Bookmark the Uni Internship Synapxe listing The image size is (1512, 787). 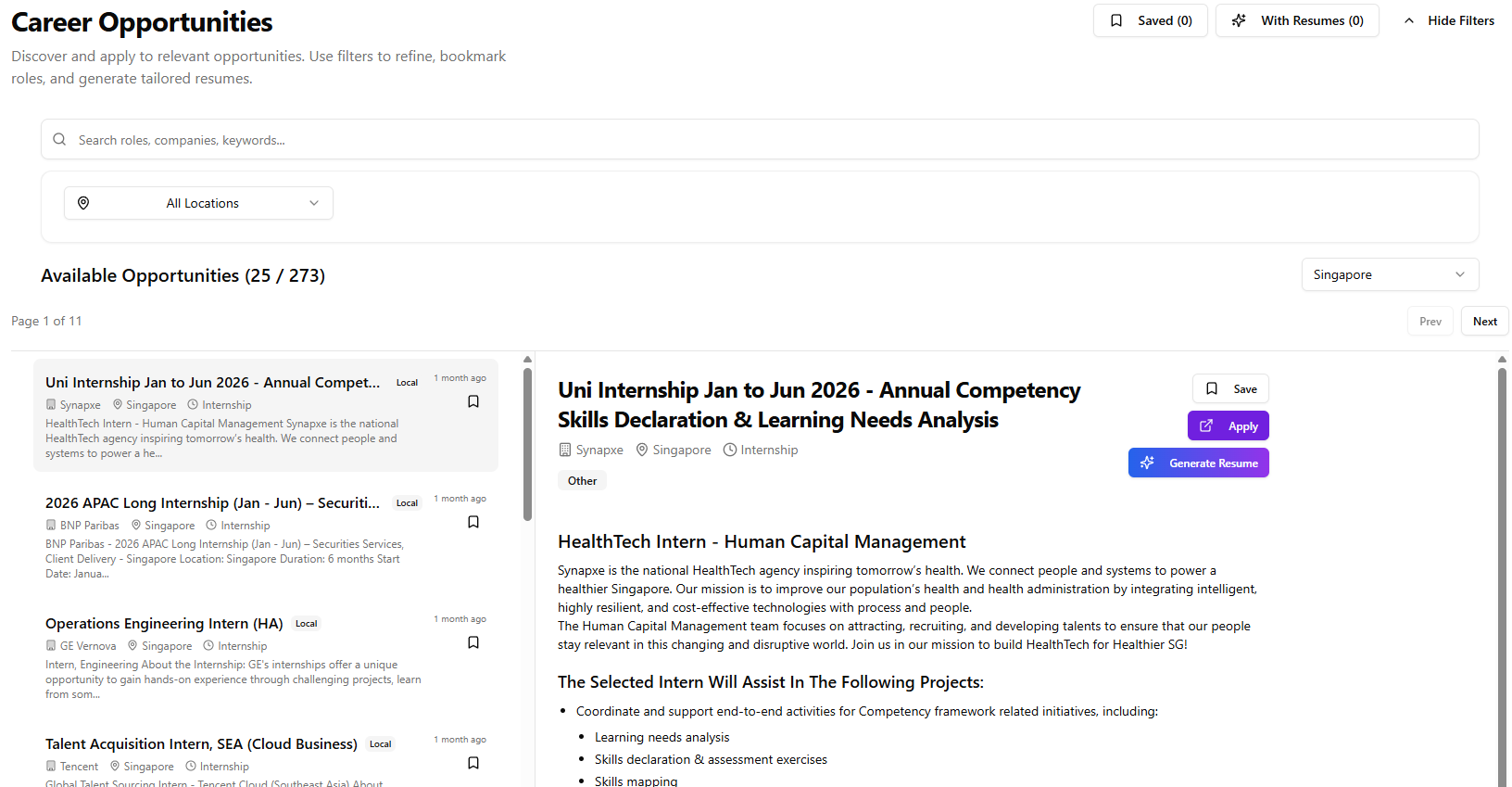point(473,401)
